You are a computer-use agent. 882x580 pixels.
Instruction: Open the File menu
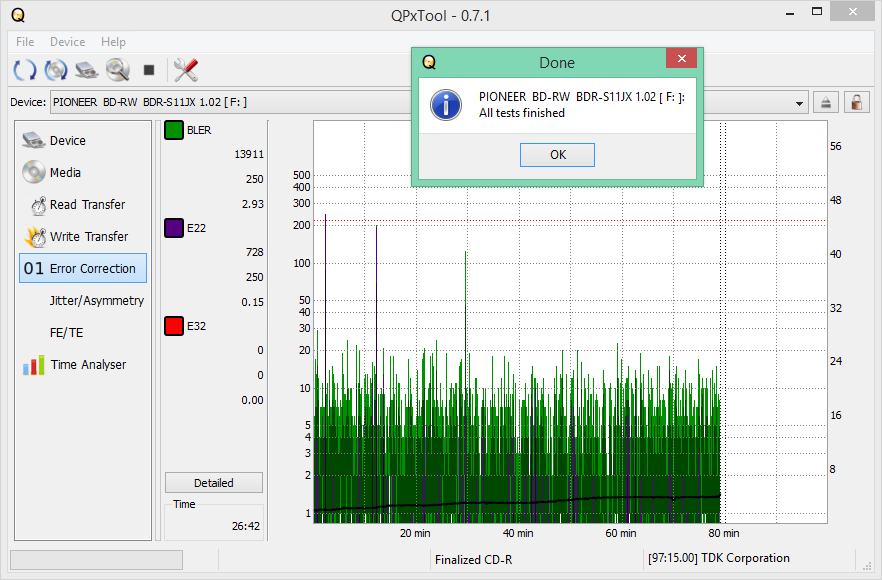pyautogui.click(x=25, y=42)
